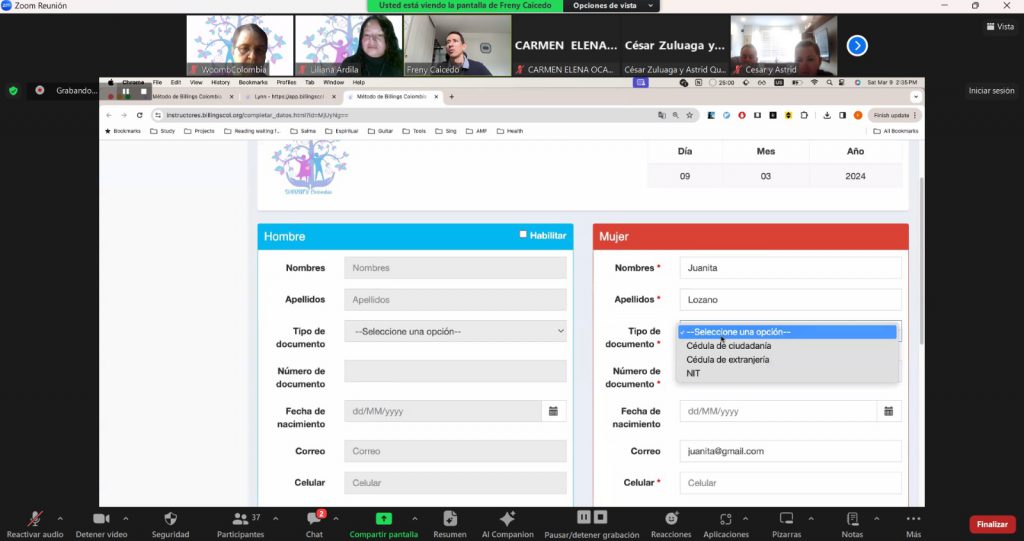The width and height of the screenshot is (1024, 541).
Task: Click Finish update button in Chrome
Action: (x=894, y=115)
